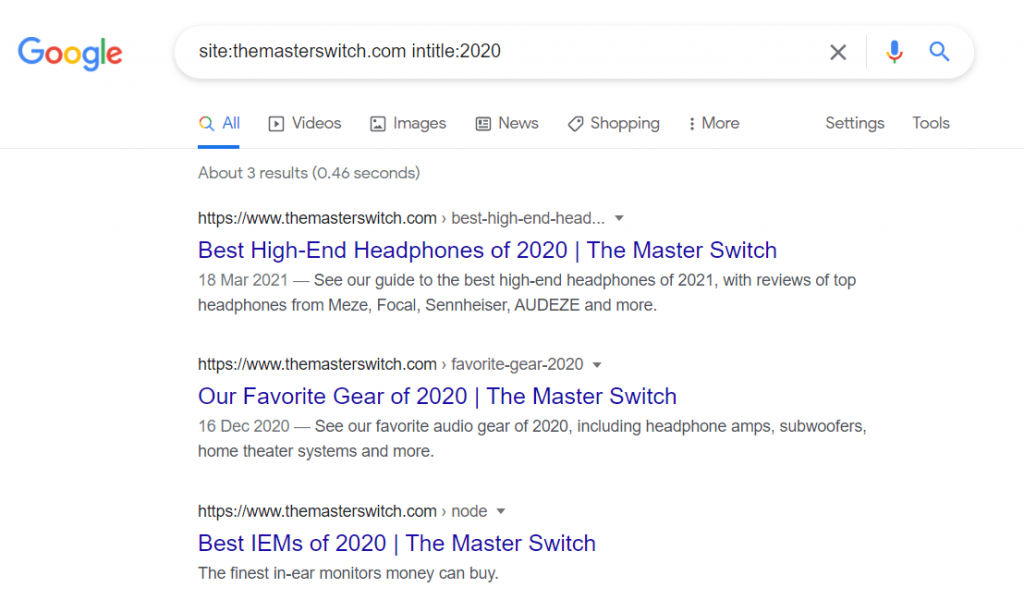Open the Settings menu

coord(854,124)
